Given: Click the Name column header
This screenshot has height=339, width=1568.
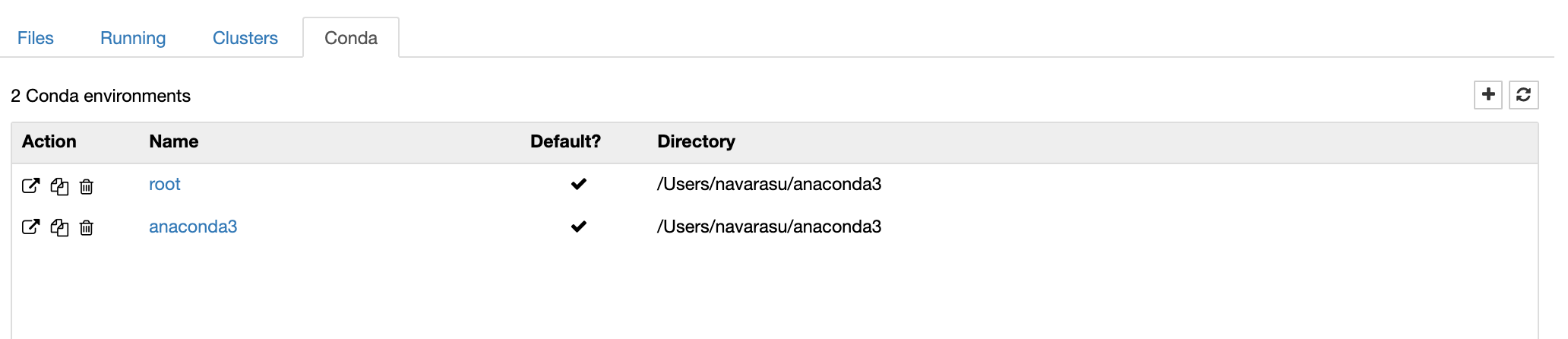Looking at the screenshot, I should pos(174,141).
